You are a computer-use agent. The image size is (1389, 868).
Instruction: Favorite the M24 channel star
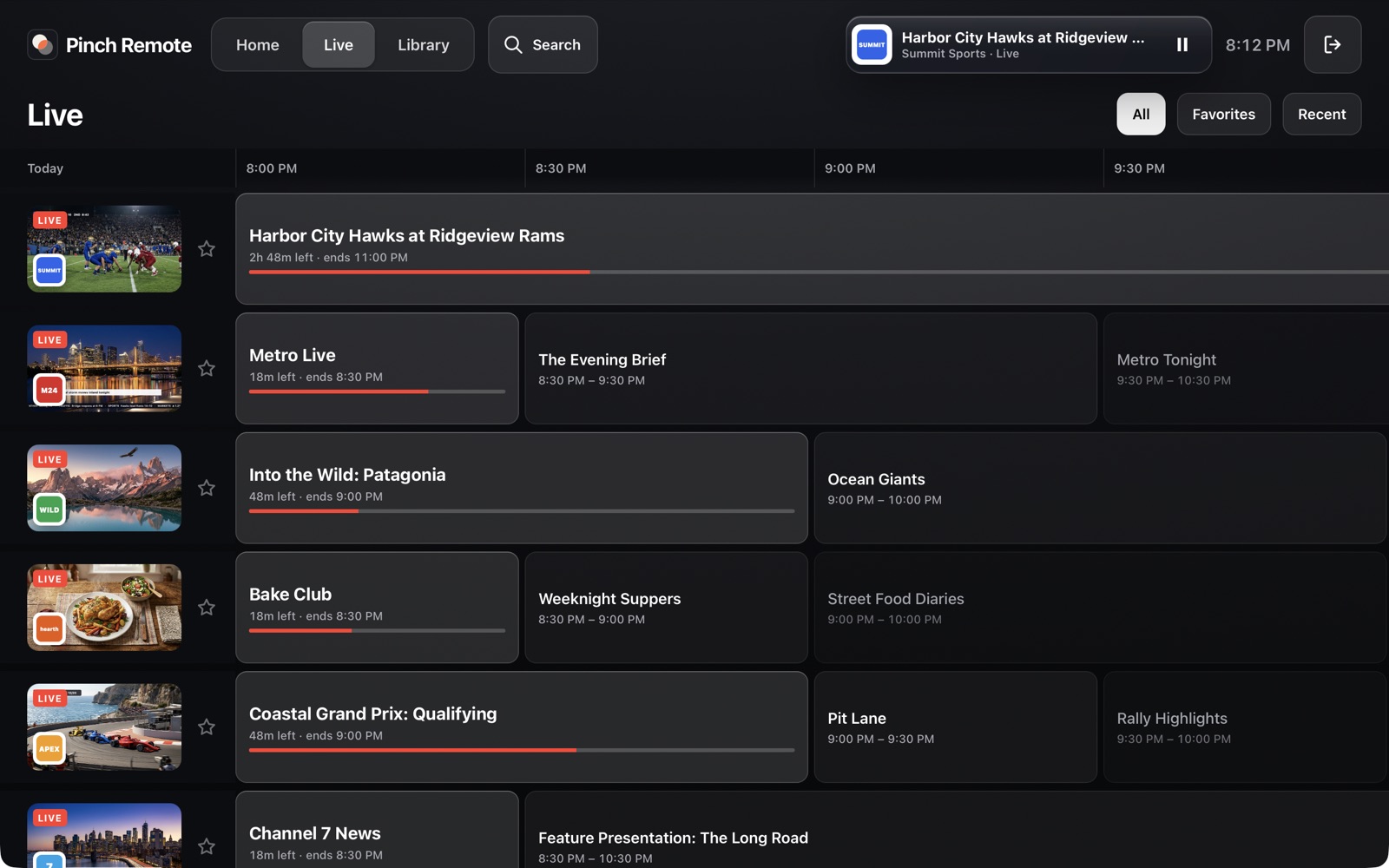tap(207, 369)
